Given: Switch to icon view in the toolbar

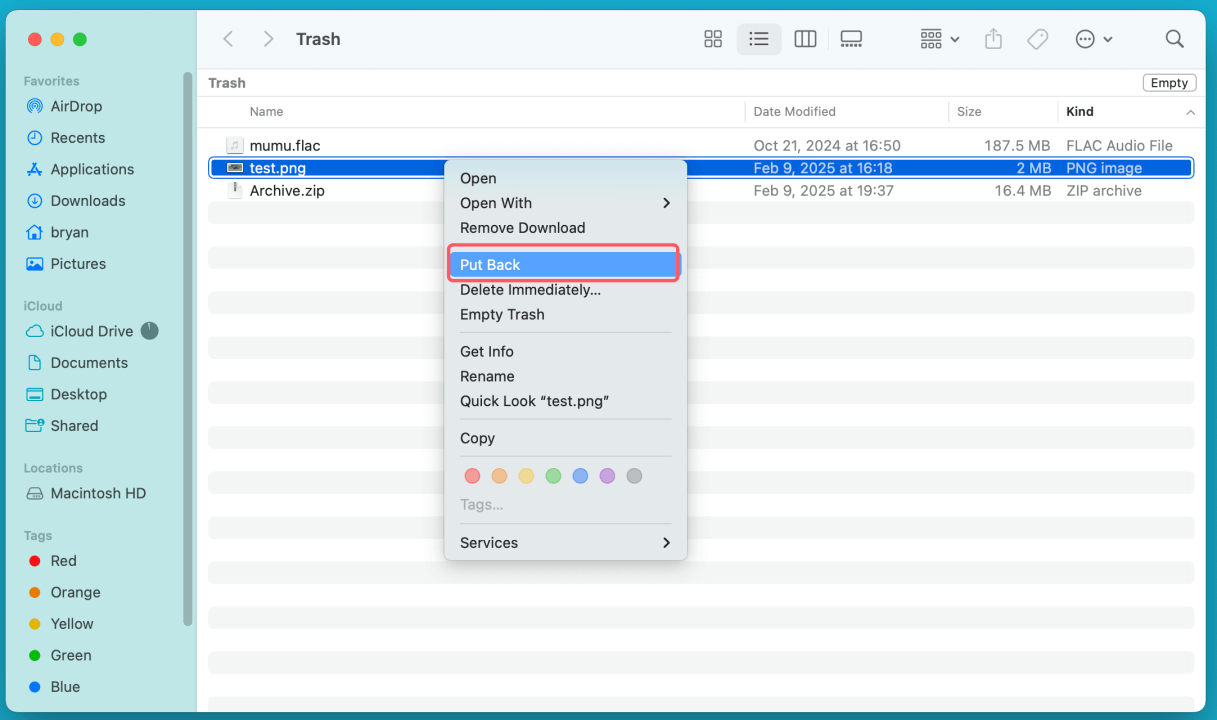Looking at the screenshot, I should [x=713, y=39].
